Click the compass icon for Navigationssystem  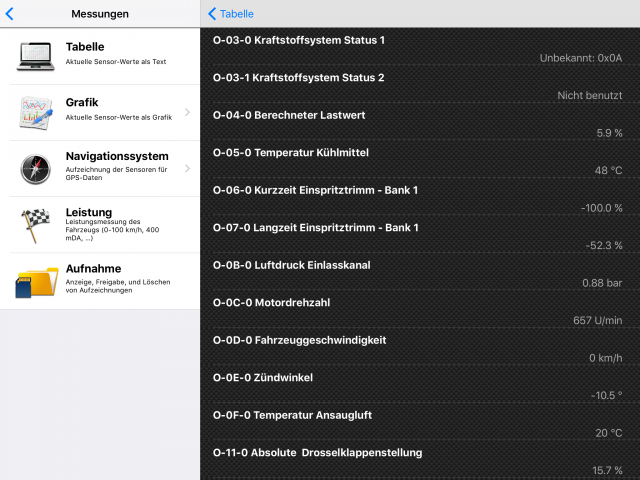coord(36,169)
